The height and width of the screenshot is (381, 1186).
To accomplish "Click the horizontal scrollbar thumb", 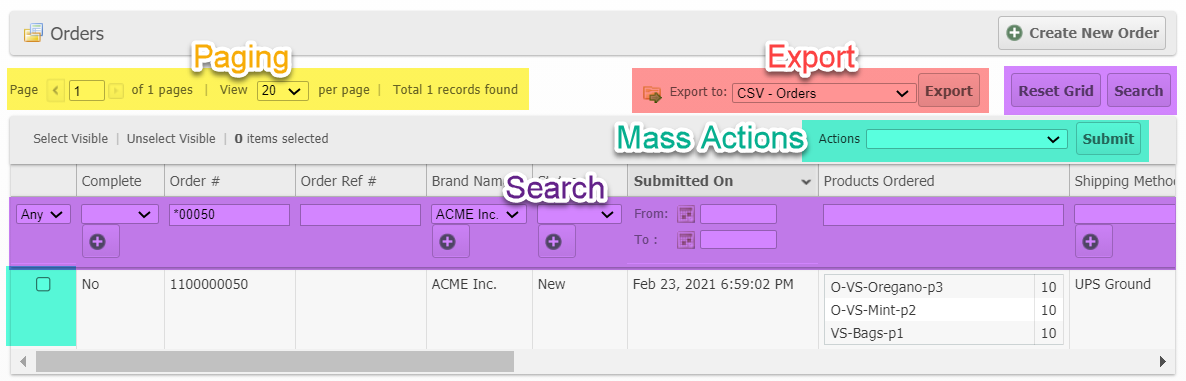I will coord(275,361).
